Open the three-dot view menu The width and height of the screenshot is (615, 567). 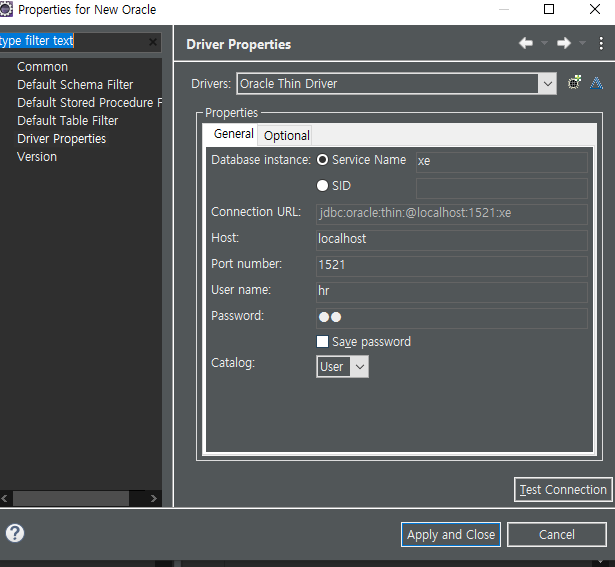(601, 43)
